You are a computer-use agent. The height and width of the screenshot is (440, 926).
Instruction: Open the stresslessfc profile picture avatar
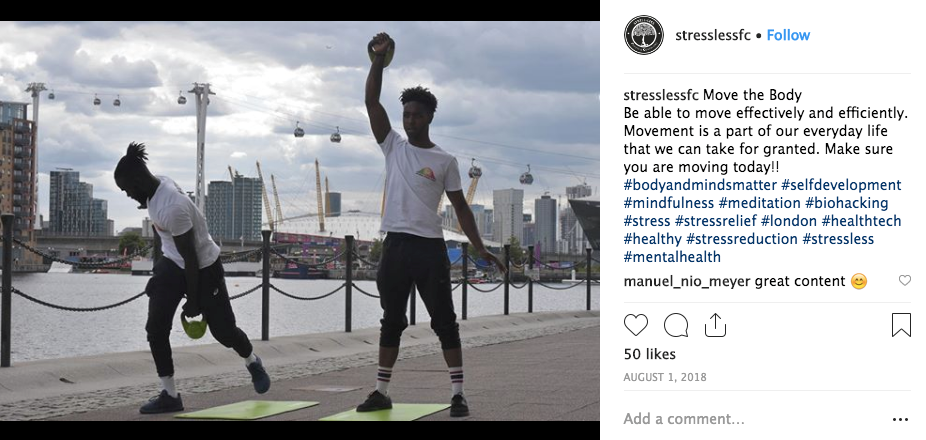pos(644,35)
